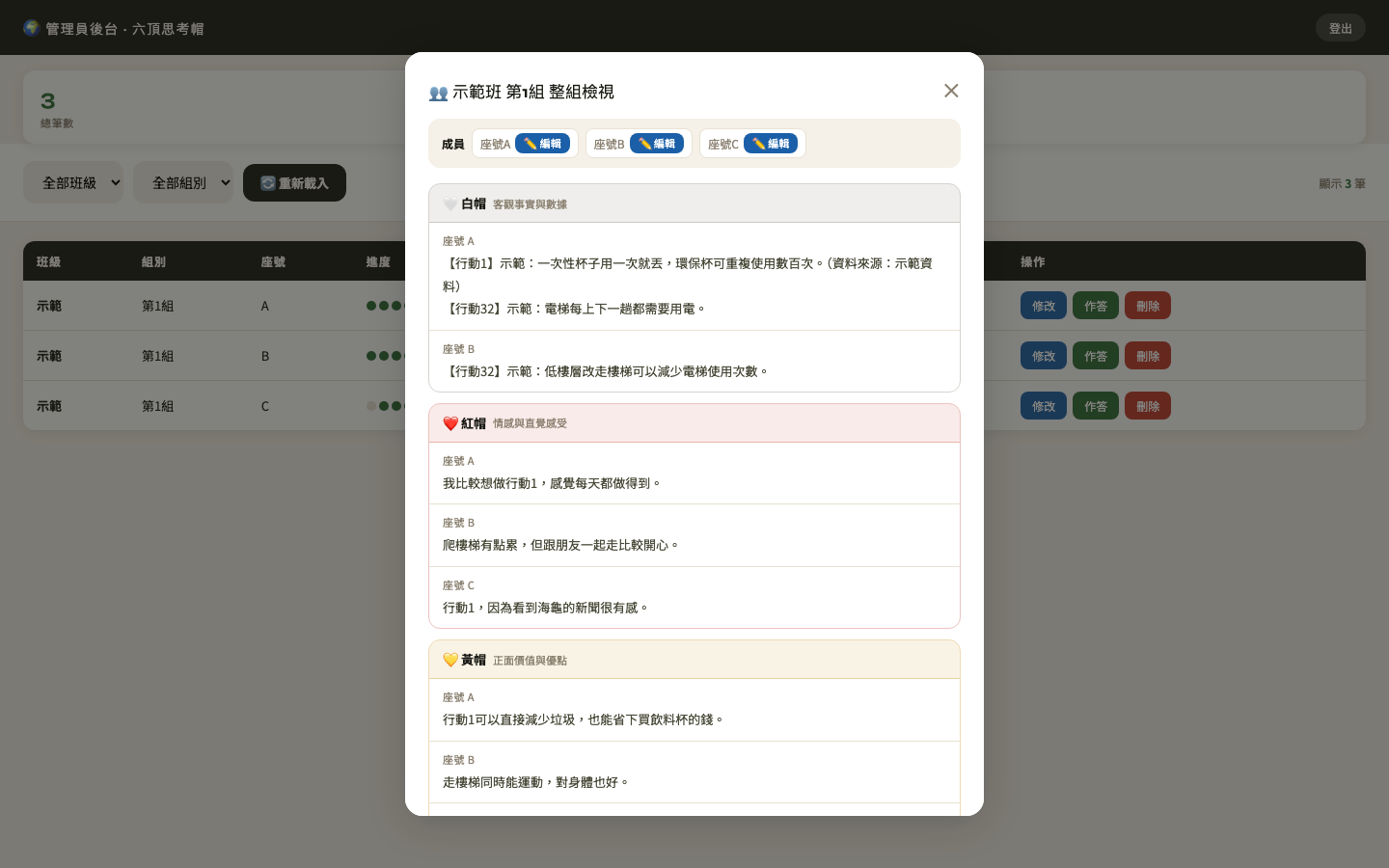Click 修改 for seat B row

(1044, 356)
